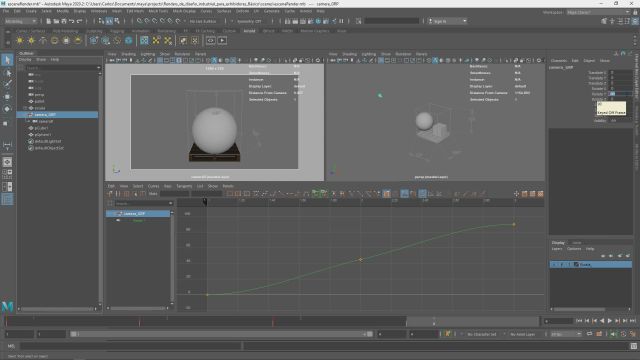This screenshot has width=640, height=360.
Task: Create new scene from status line
Action: (x=49, y=21)
